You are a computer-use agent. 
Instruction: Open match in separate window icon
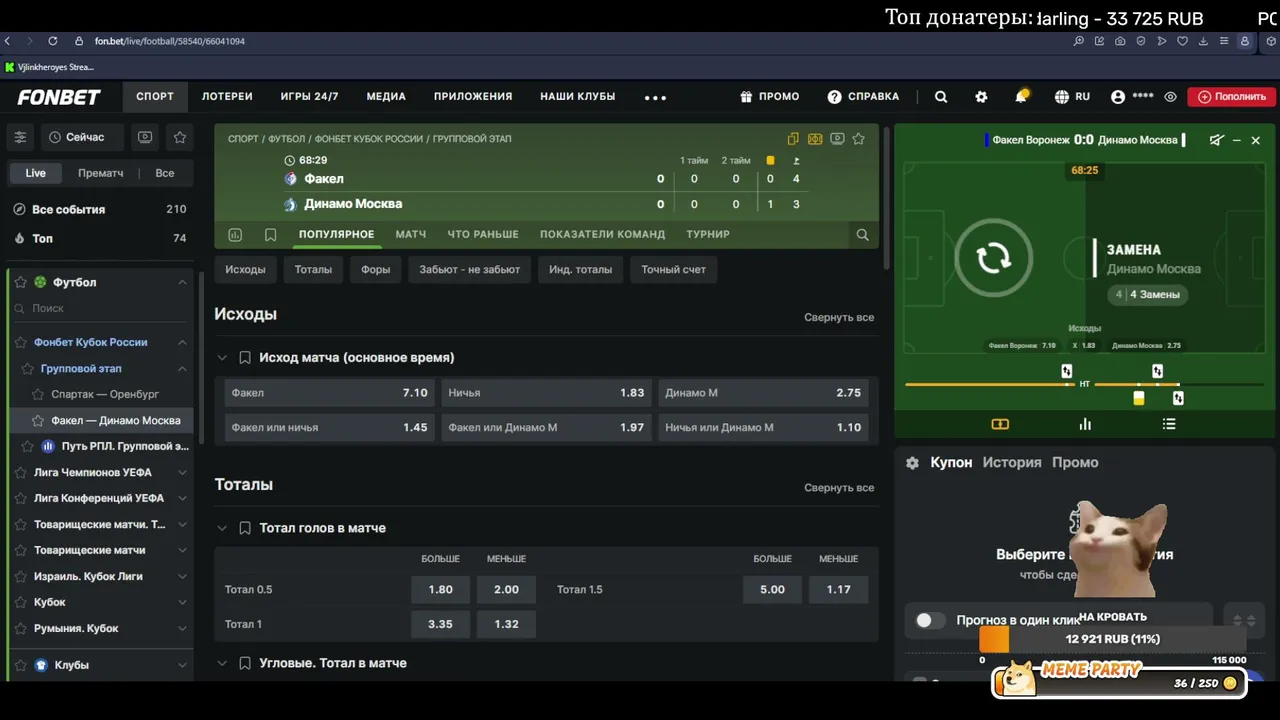[x=793, y=139]
